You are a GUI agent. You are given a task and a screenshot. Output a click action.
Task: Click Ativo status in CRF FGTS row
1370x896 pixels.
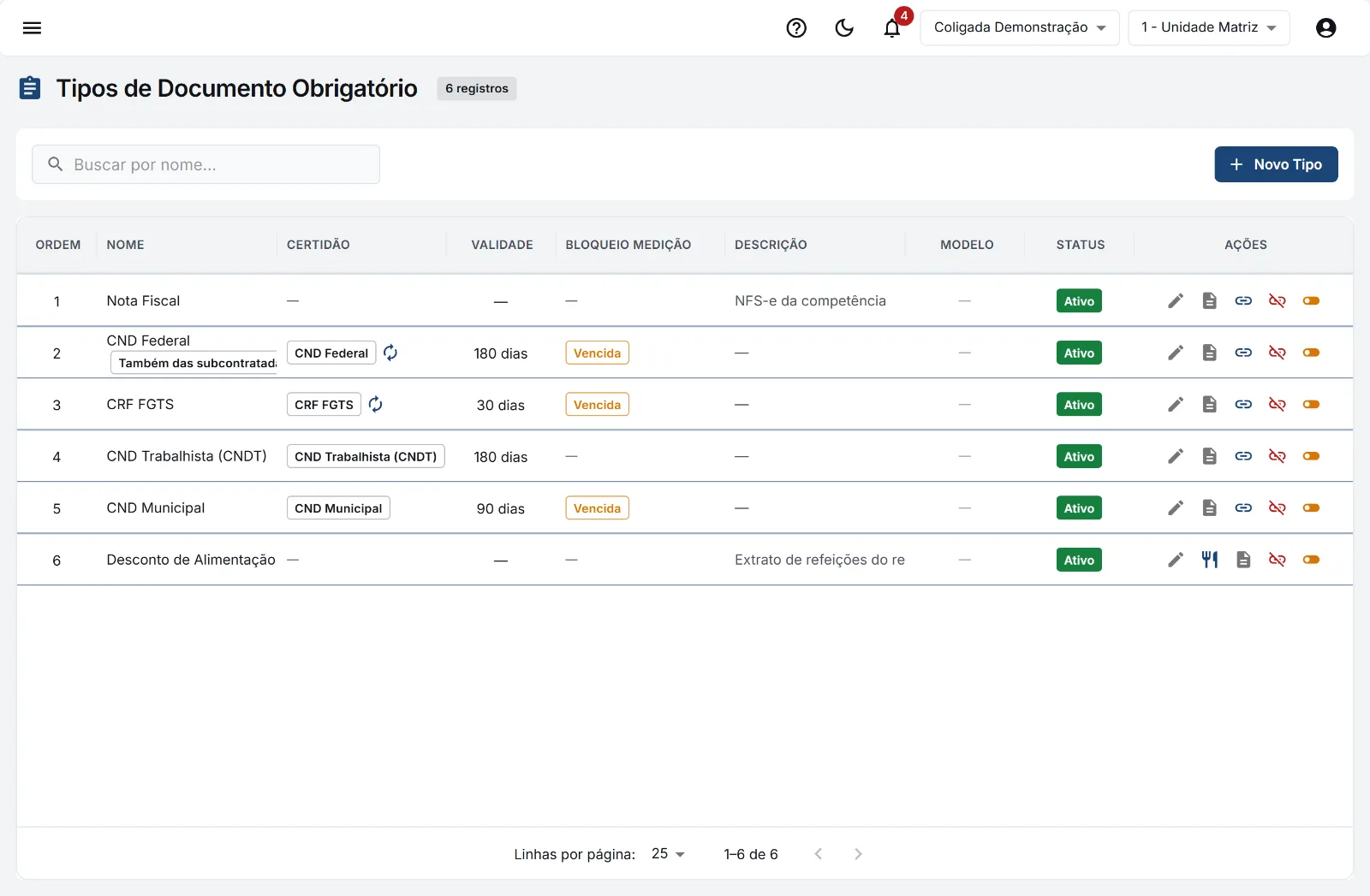pyautogui.click(x=1079, y=404)
